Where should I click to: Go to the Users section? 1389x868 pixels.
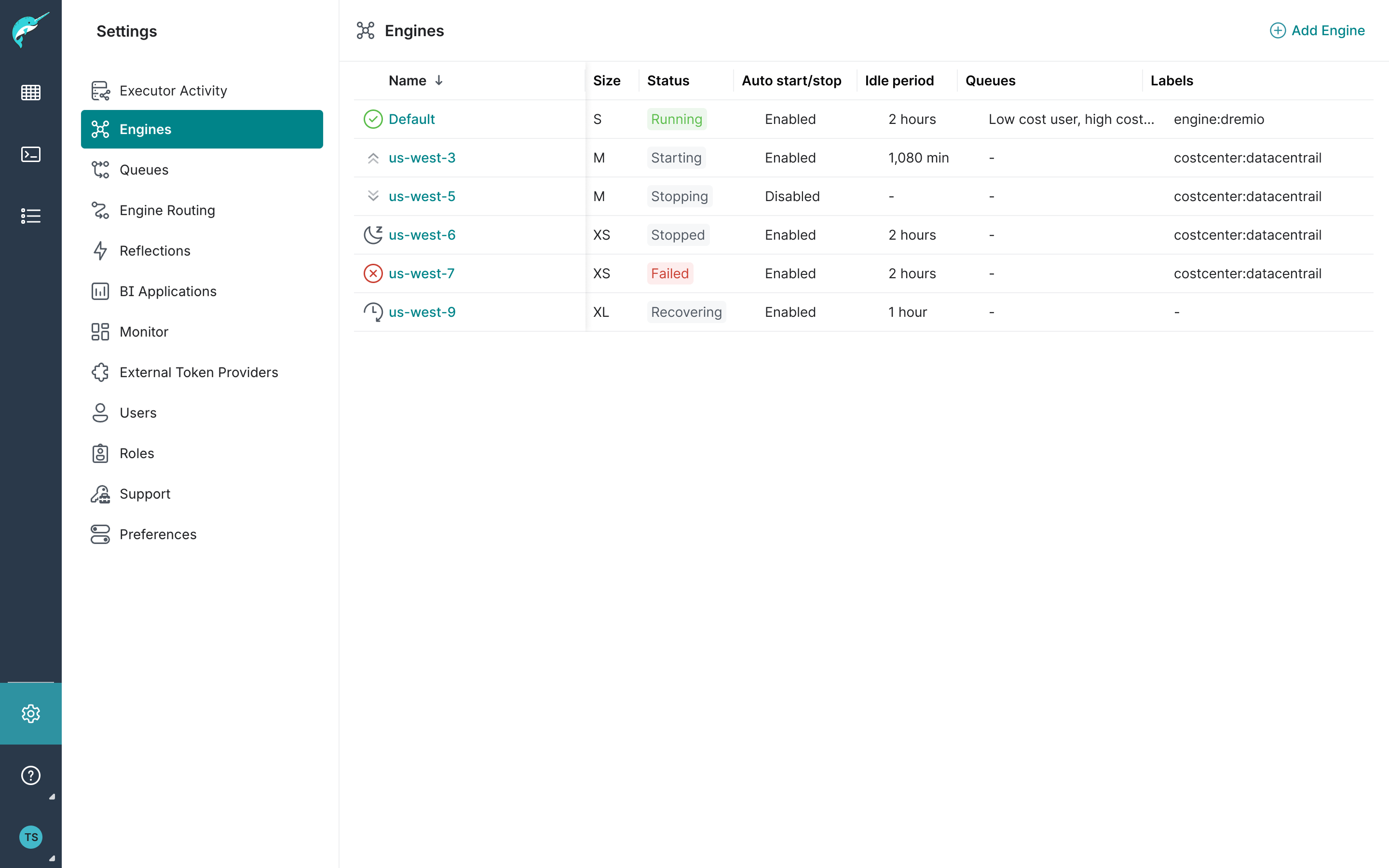click(138, 412)
